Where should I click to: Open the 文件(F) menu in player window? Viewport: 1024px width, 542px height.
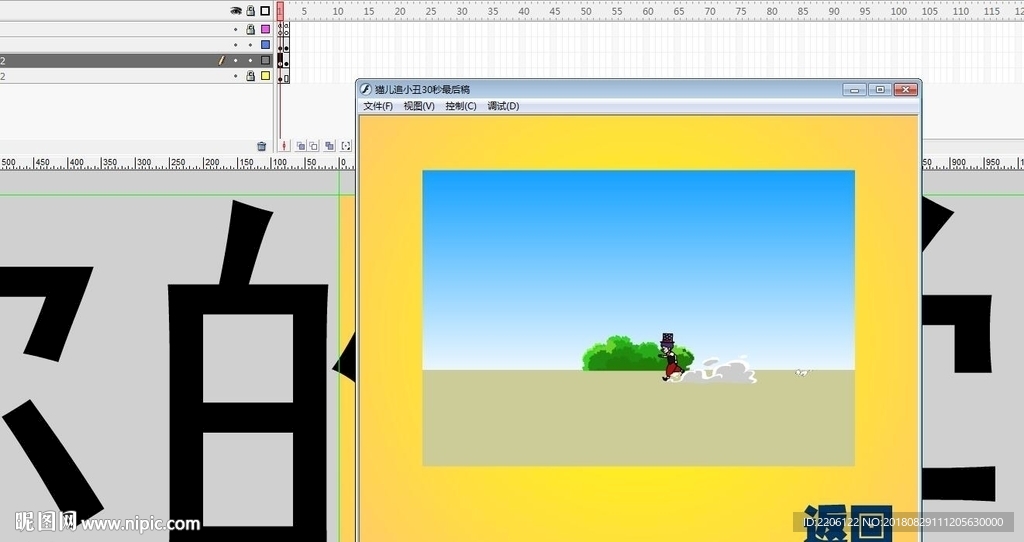click(x=378, y=106)
